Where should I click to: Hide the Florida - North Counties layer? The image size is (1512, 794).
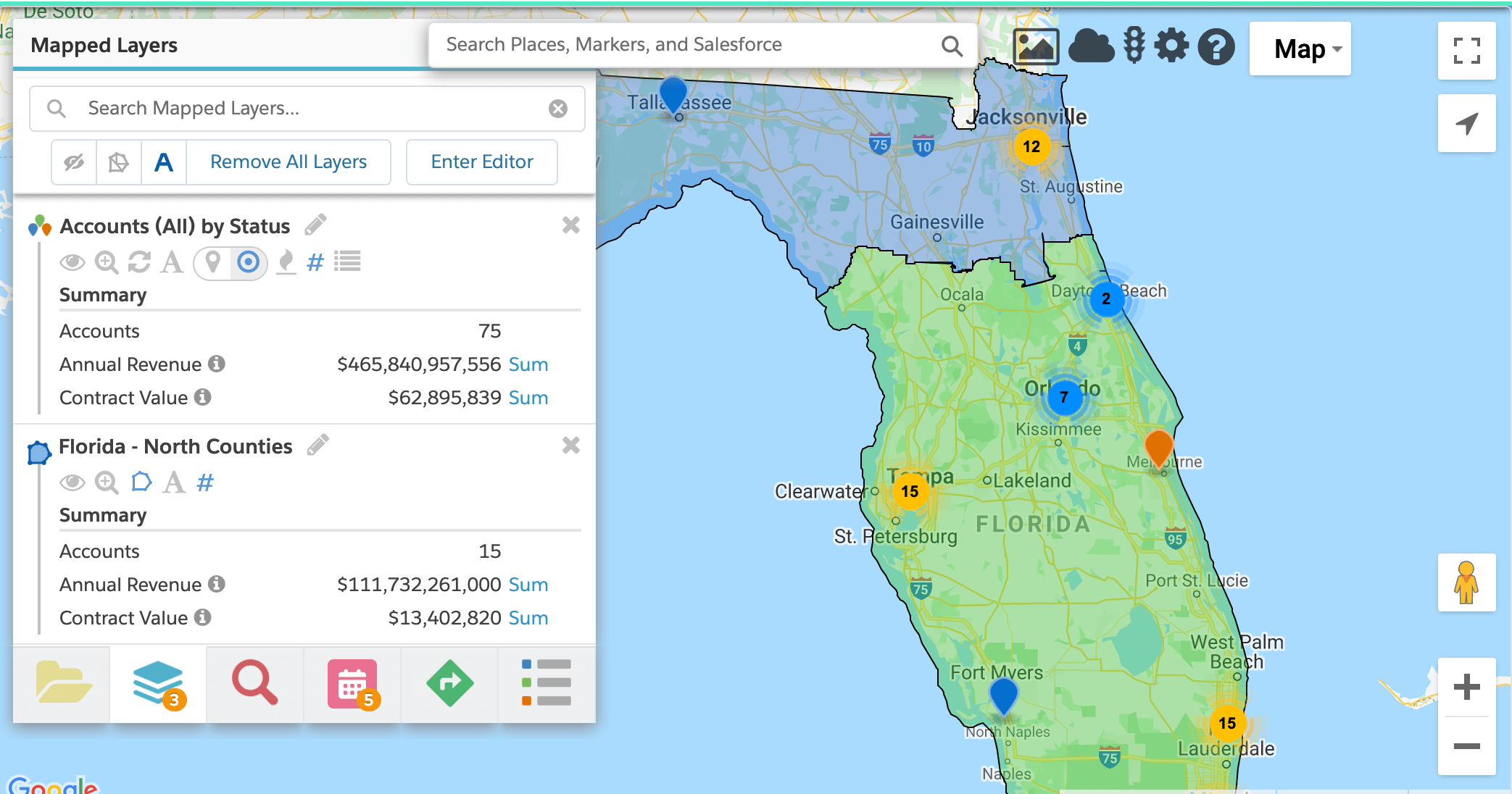click(72, 482)
